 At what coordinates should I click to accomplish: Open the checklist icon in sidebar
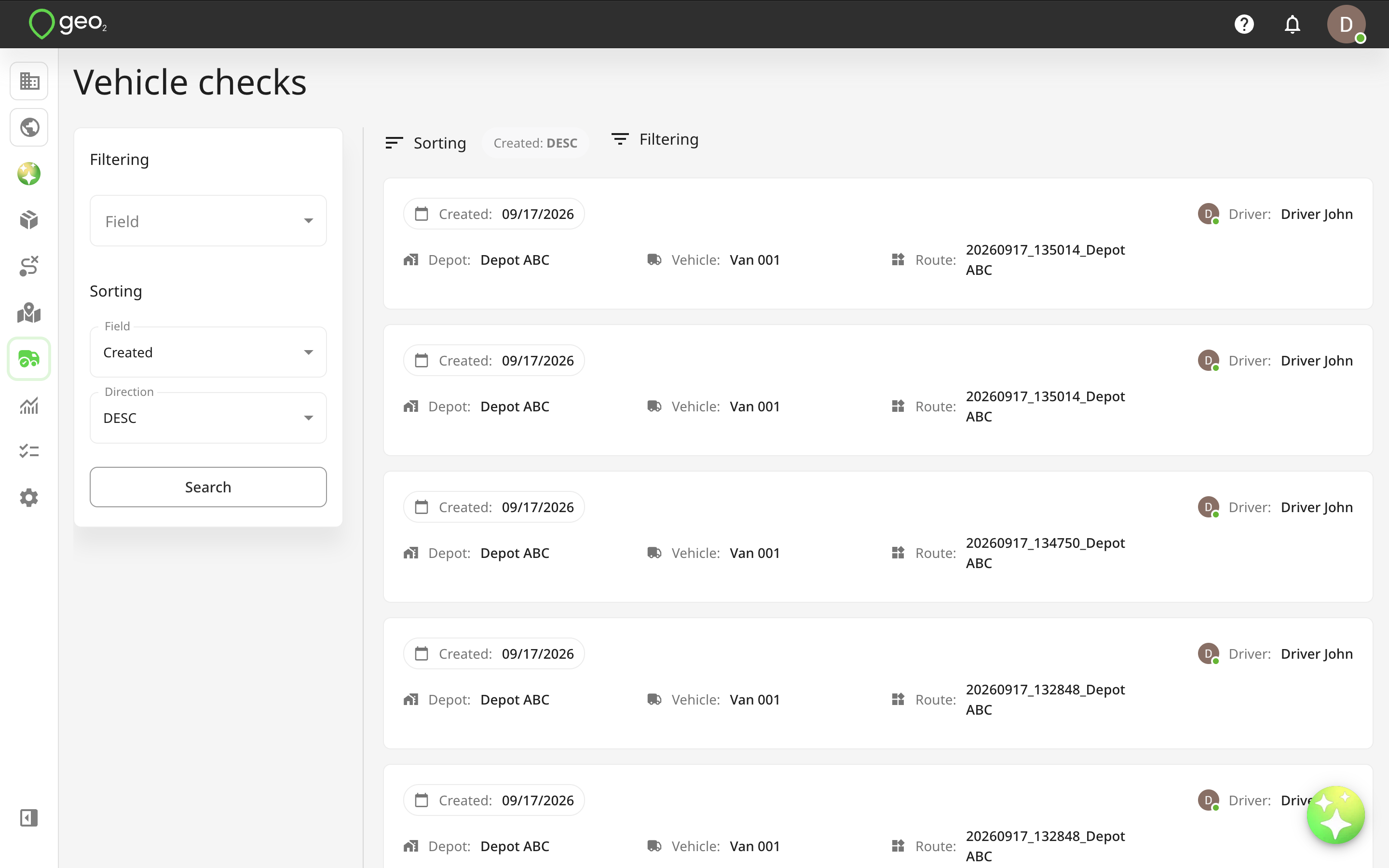(x=29, y=451)
